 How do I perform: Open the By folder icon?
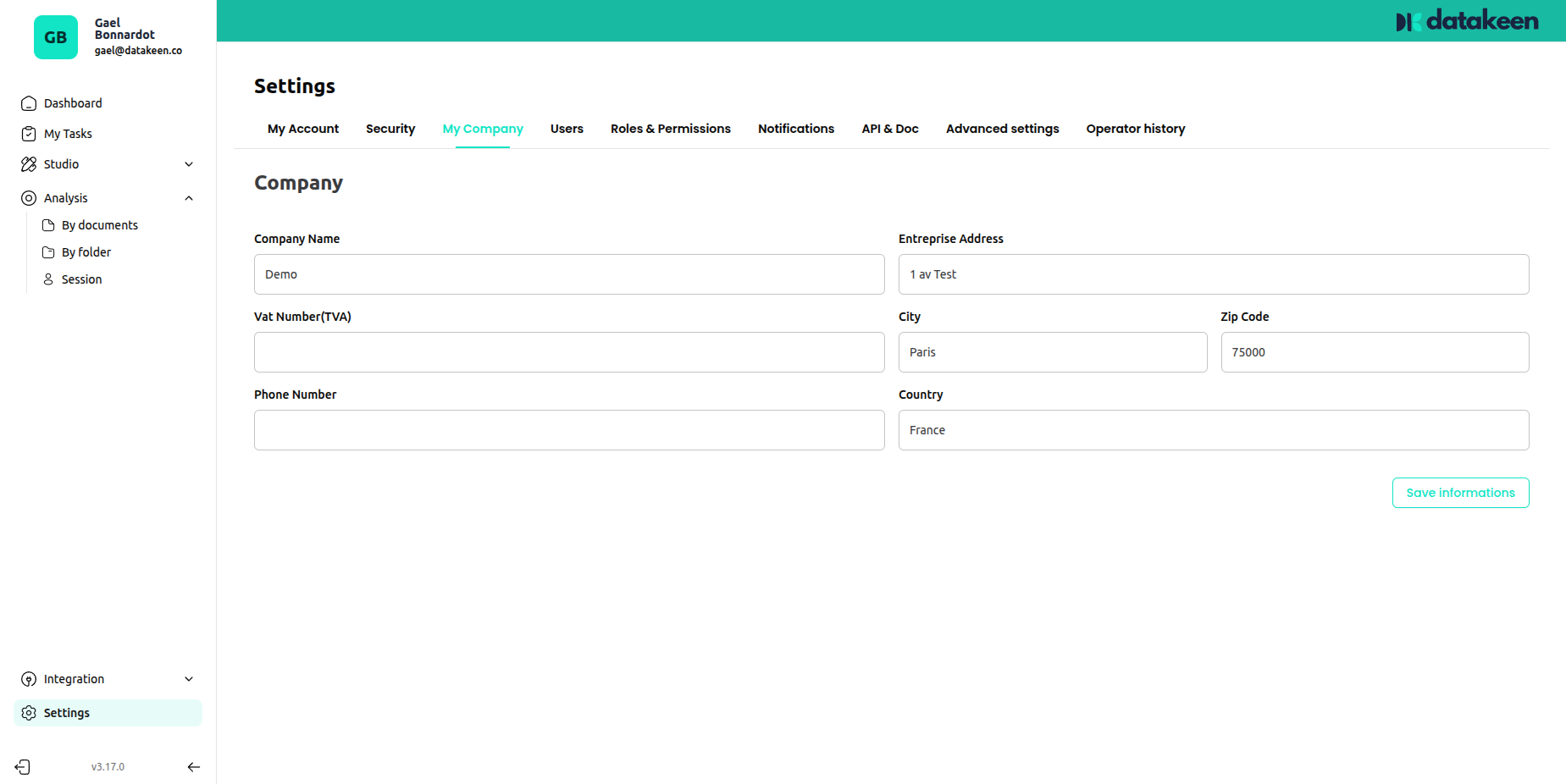[48, 252]
